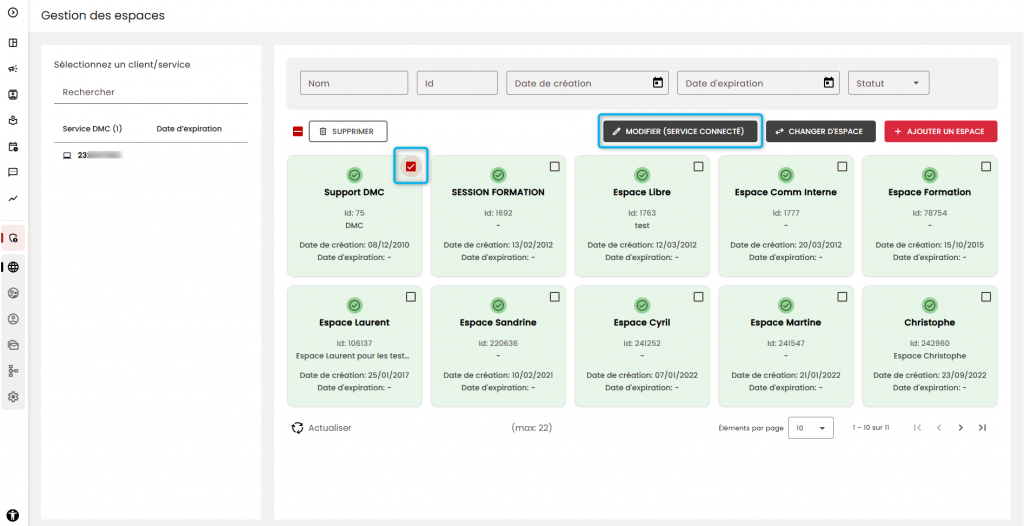
Task: Open the contact card icon in sidebar
Action: [x=12, y=95]
